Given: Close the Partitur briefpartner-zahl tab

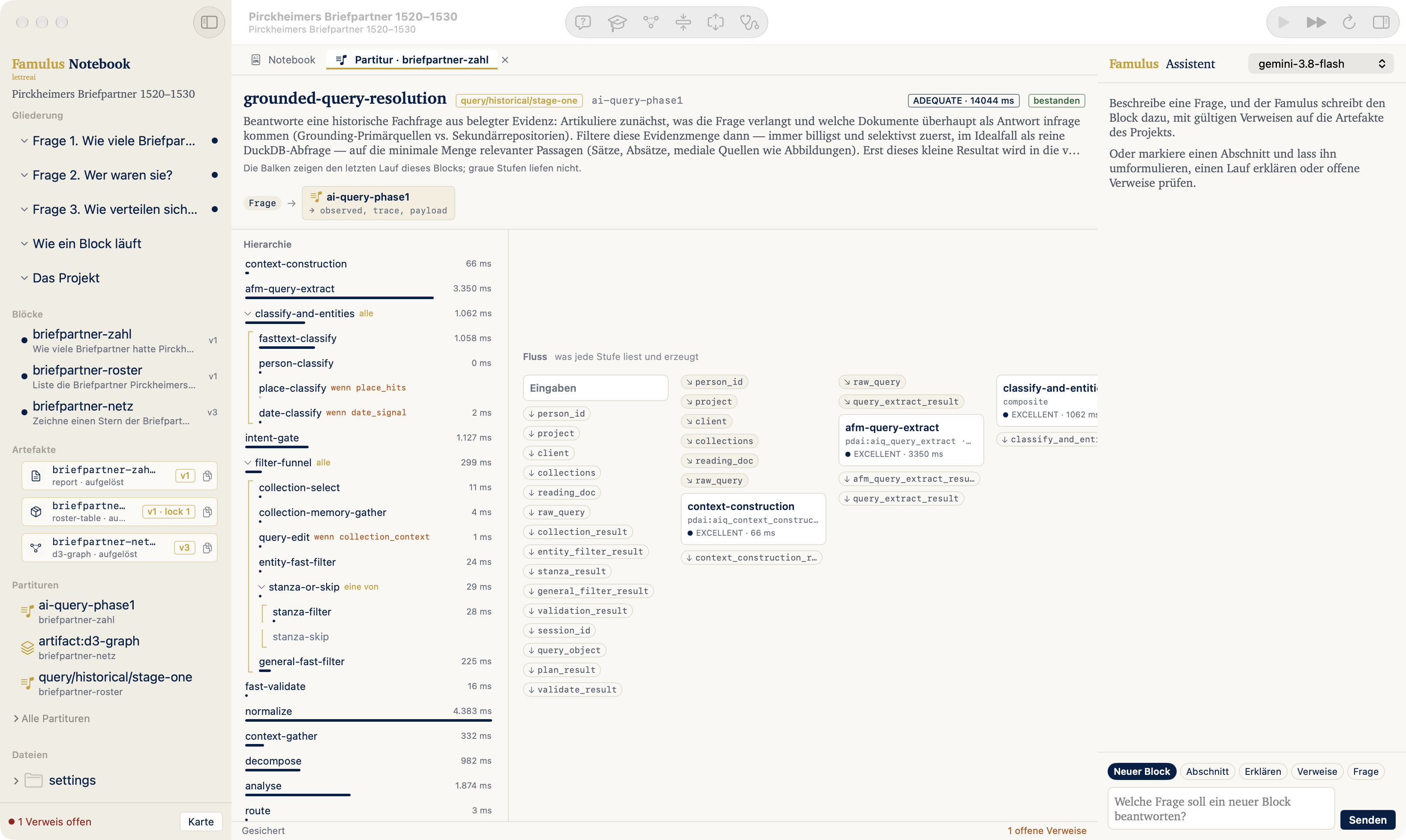Looking at the screenshot, I should pyautogui.click(x=505, y=60).
